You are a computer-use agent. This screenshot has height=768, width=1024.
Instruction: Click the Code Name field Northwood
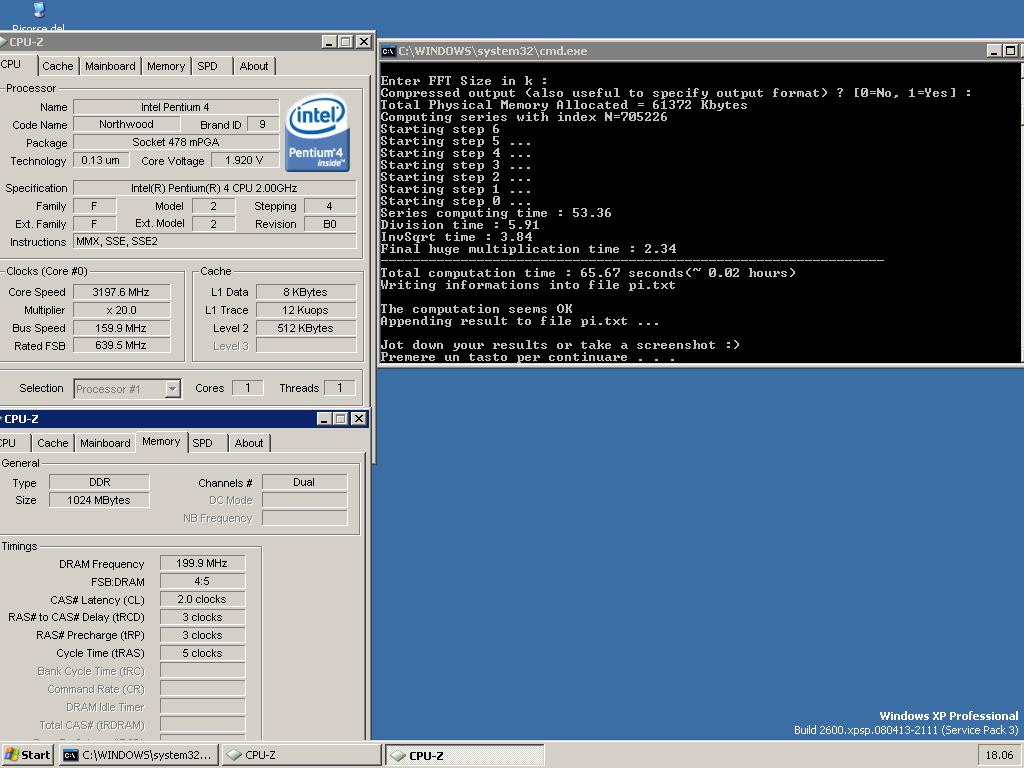tap(127, 124)
